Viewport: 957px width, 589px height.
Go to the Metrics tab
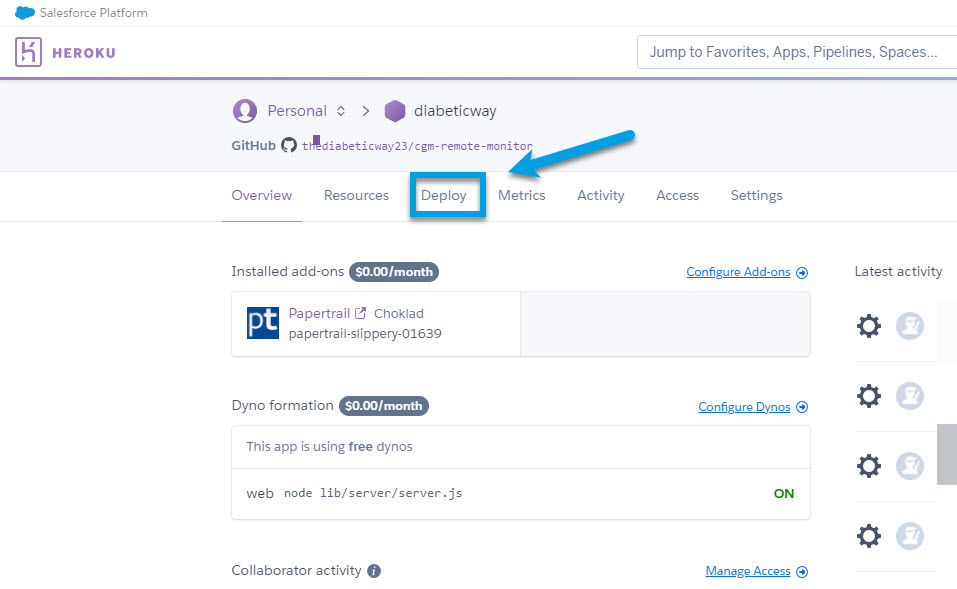point(522,195)
